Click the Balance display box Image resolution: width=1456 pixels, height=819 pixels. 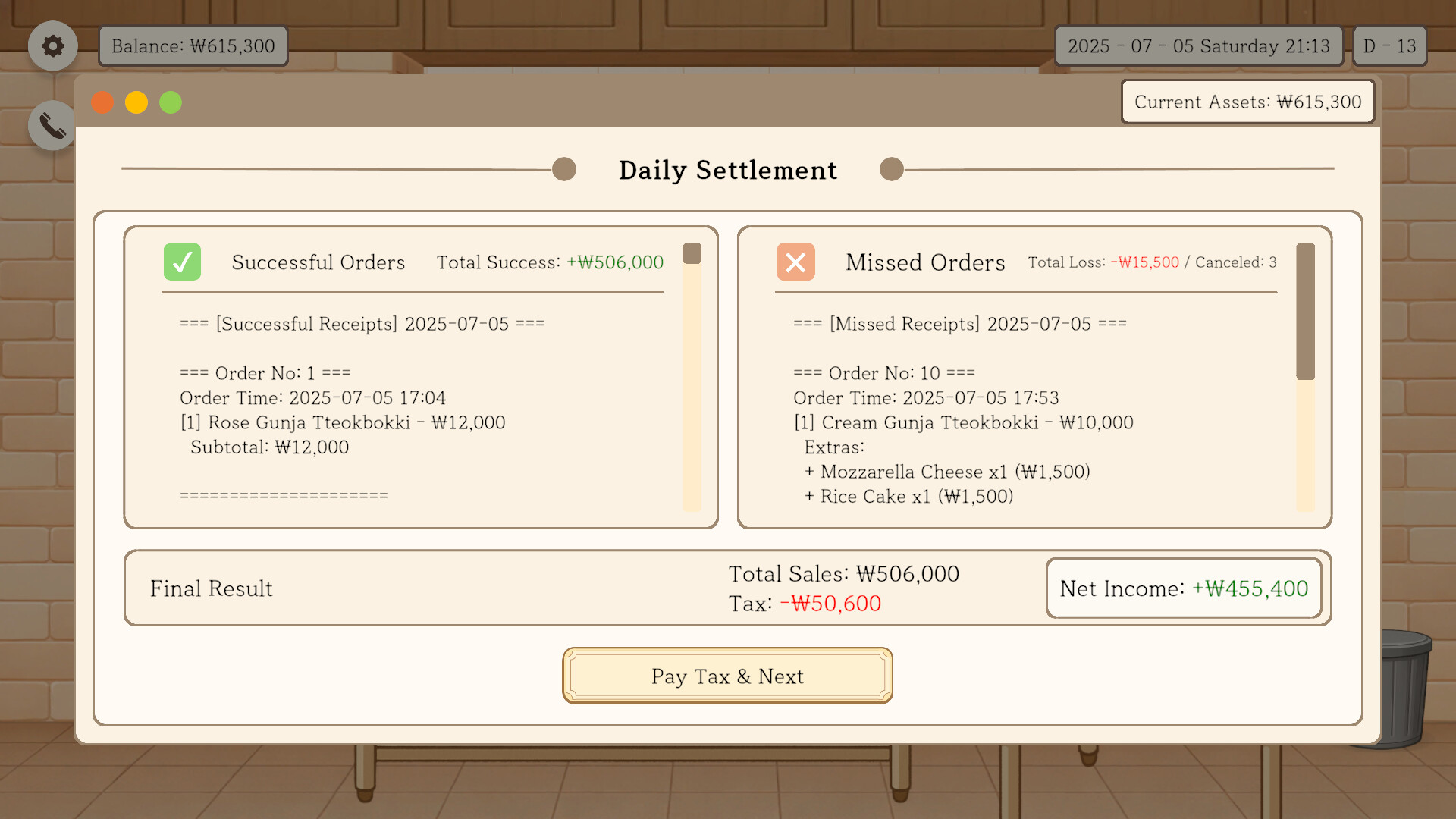tap(193, 46)
